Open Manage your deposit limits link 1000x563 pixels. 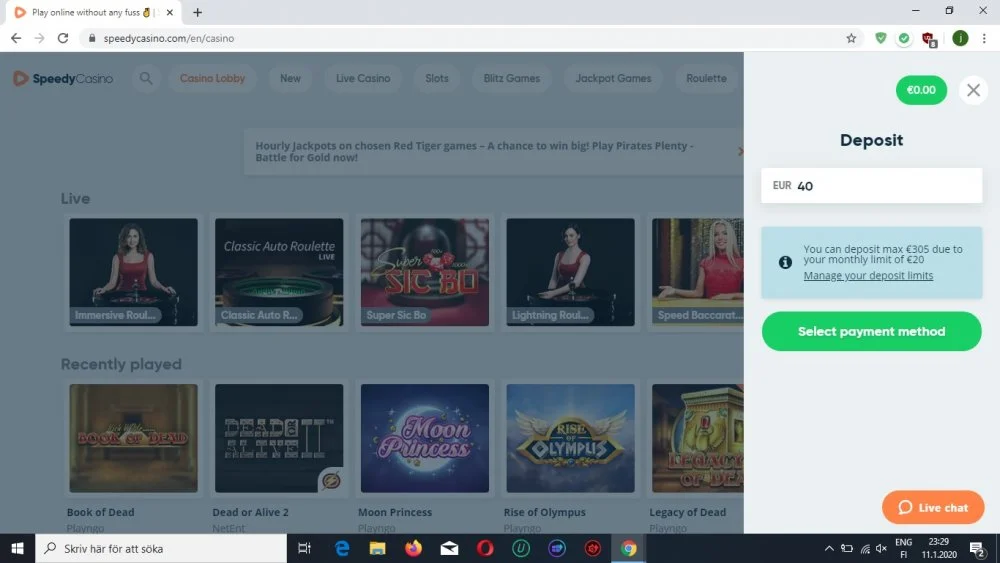868,275
